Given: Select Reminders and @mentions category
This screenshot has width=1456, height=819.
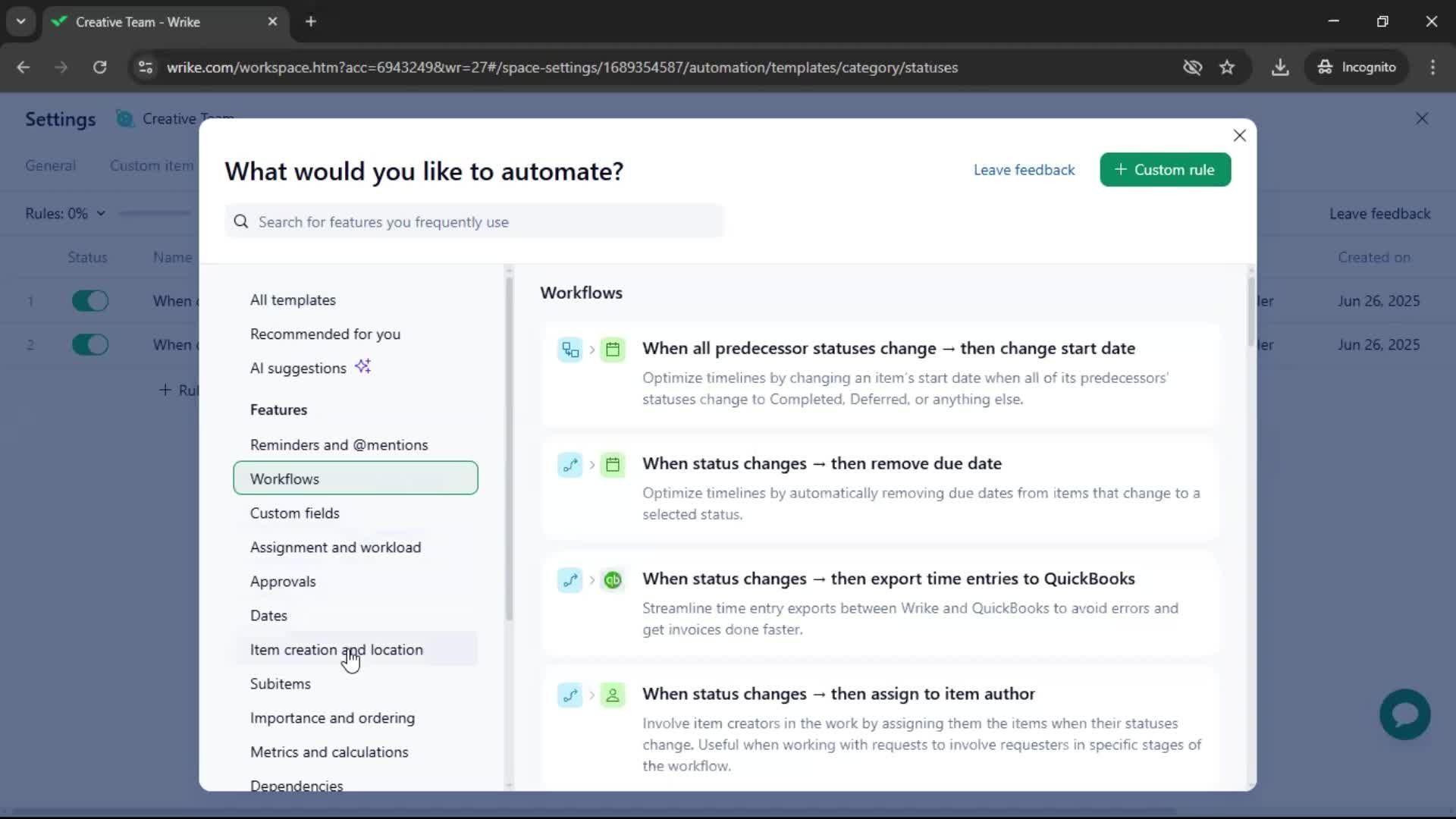Looking at the screenshot, I should (356, 444).
